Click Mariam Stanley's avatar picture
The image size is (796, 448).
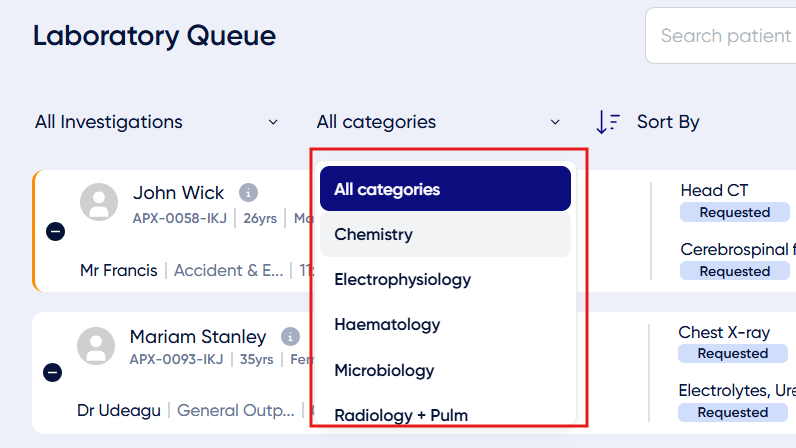pos(96,346)
